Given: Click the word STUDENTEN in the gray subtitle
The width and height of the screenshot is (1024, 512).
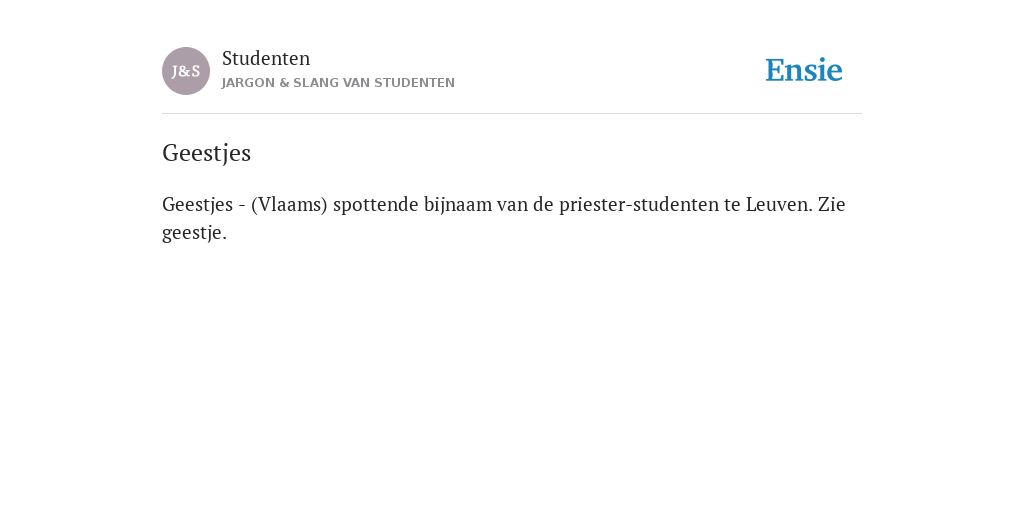Looking at the screenshot, I should coord(414,83).
